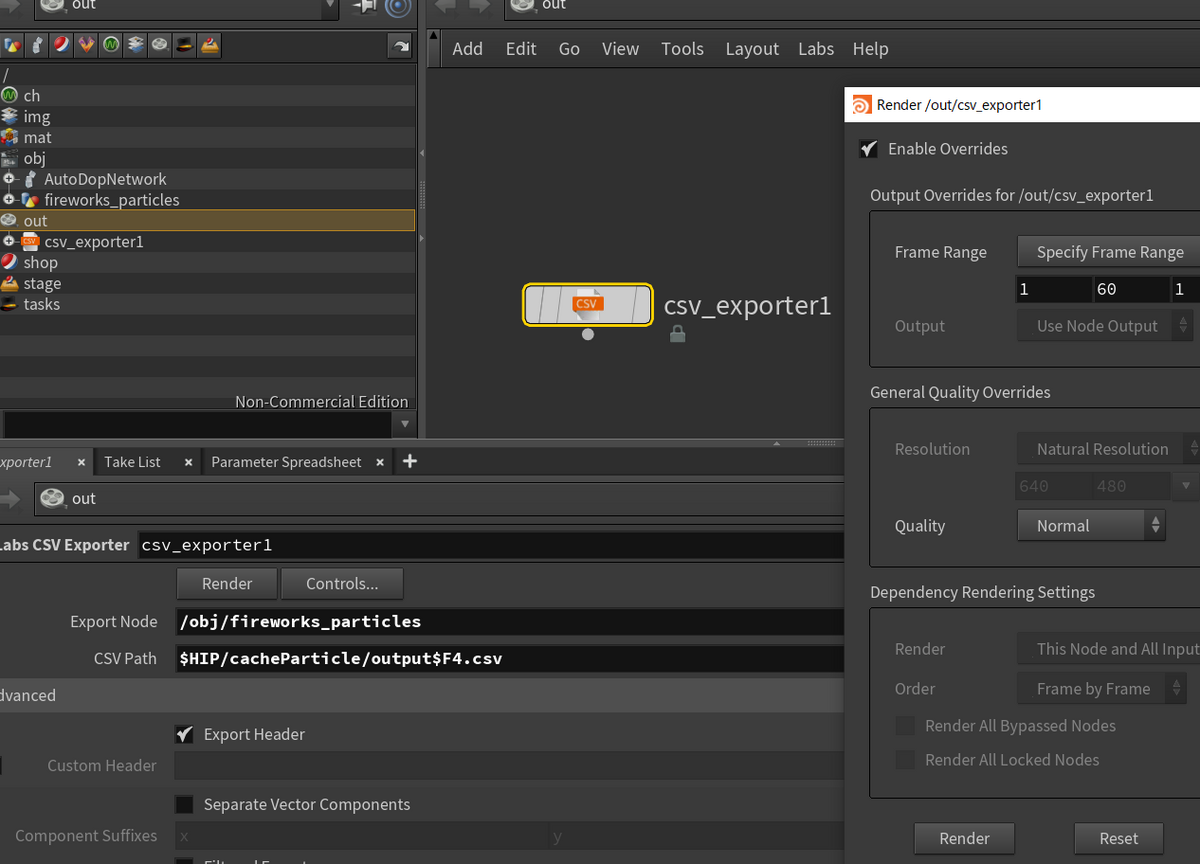
Task: Click the green waveform CHOP toolbar icon
Action: click(x=111, y=45)
